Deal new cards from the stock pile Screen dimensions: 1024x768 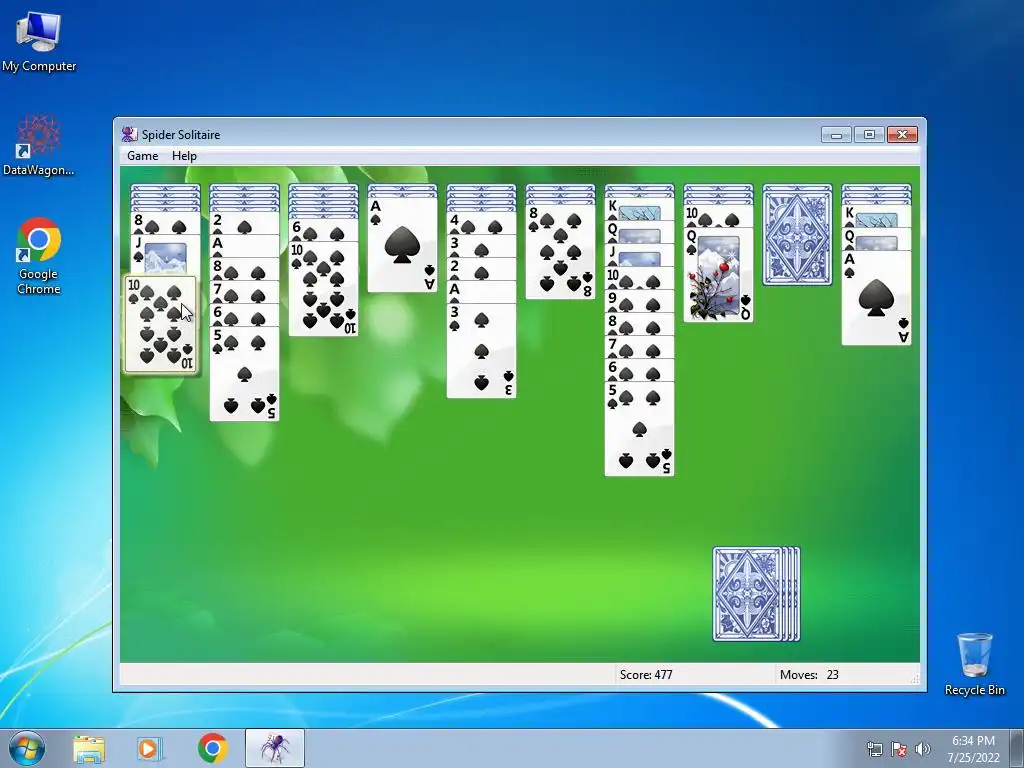(x=756, y=594)
